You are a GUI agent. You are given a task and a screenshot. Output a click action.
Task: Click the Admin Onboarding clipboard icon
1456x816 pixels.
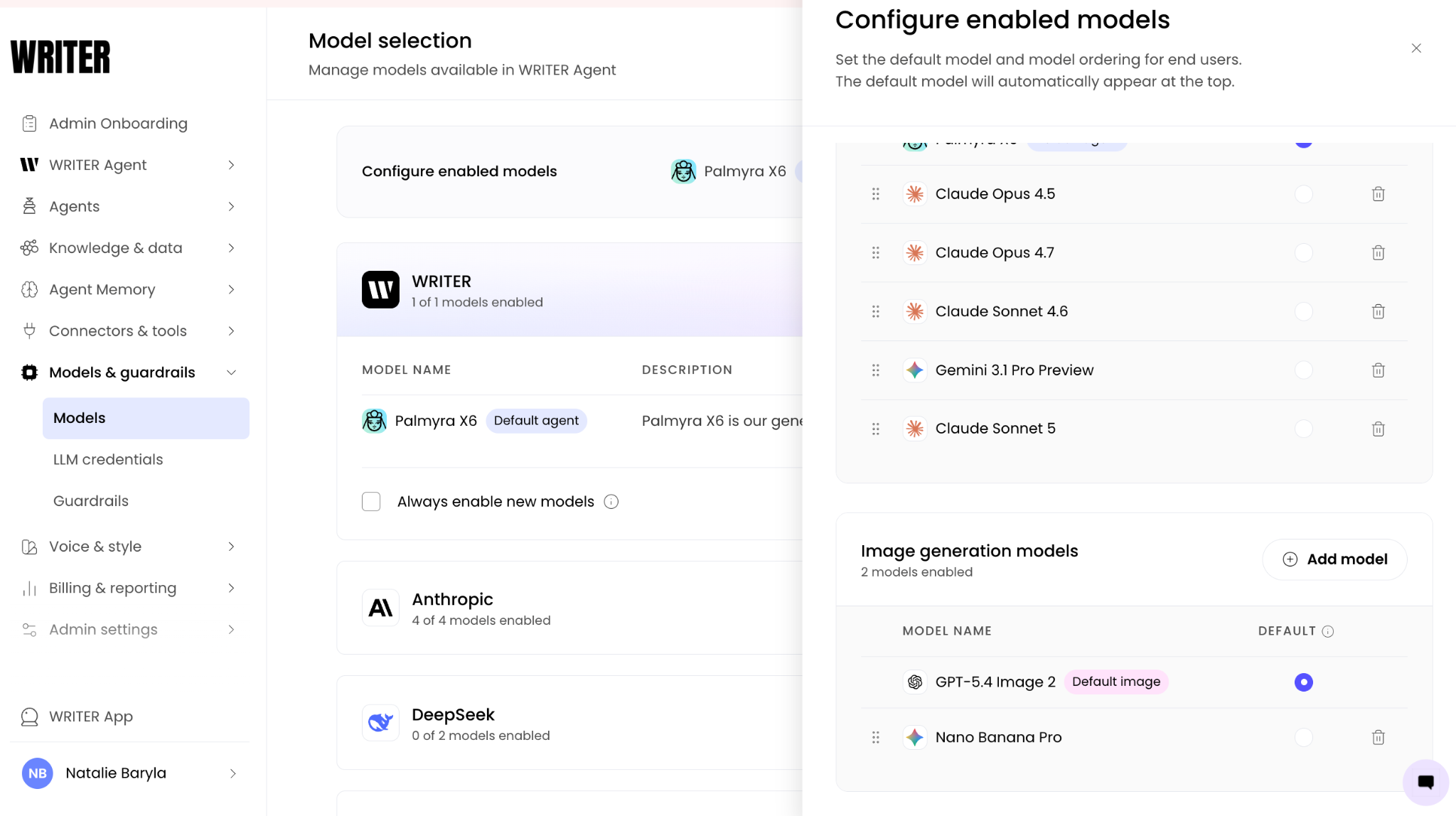pos(29,124)
